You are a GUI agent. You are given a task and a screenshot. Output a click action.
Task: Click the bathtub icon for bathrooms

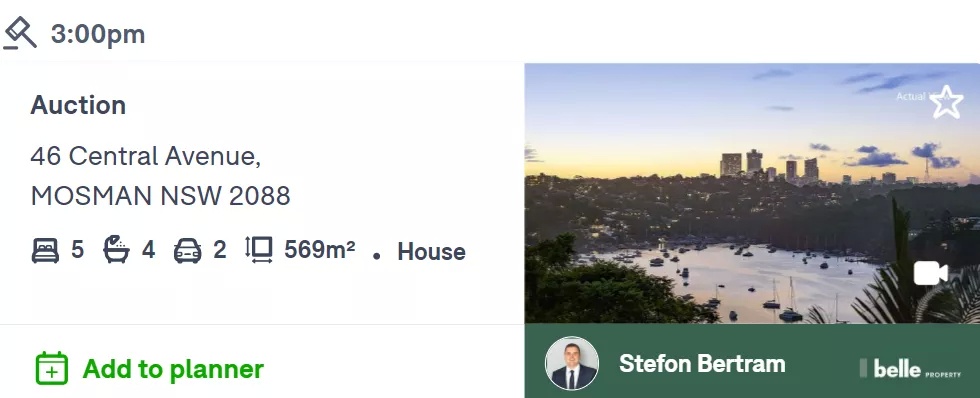pyautogui.click(x=116, y=249)
